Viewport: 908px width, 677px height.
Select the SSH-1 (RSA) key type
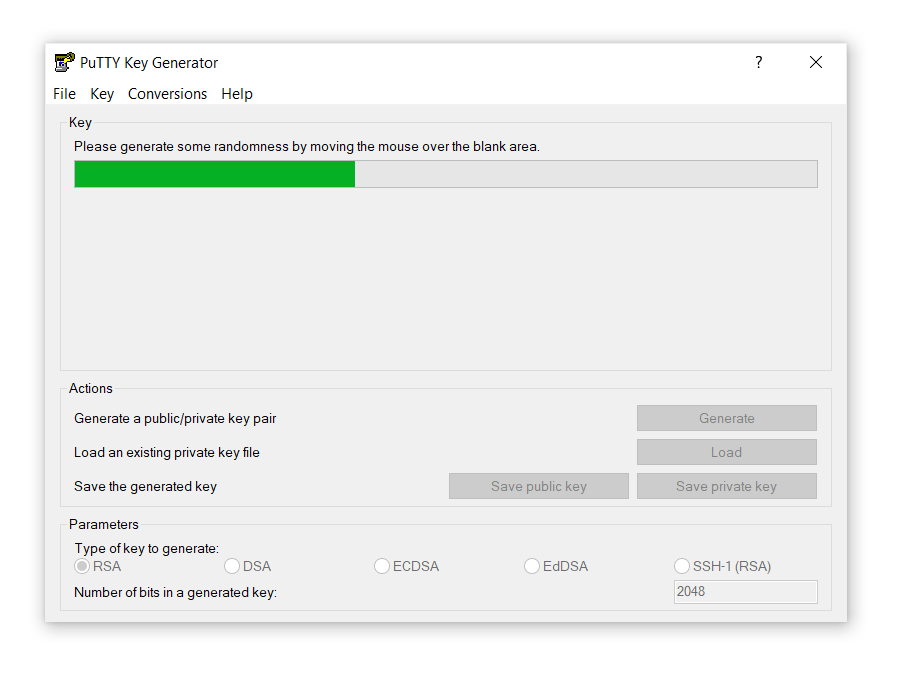coord(723,566)
